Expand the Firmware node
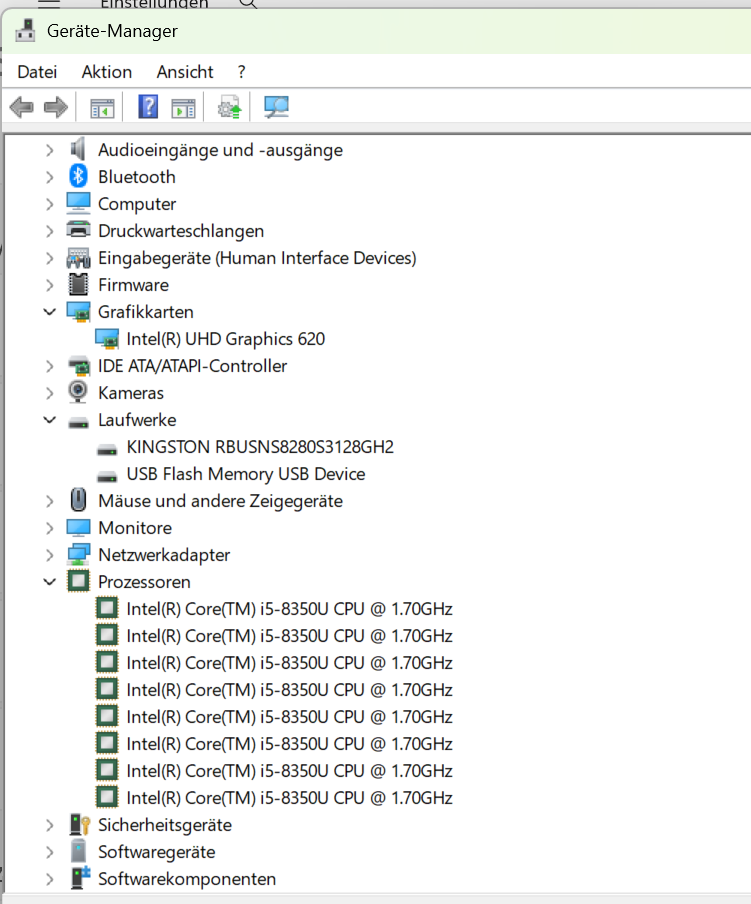This screenshot has width=751, height=904. 50,285
